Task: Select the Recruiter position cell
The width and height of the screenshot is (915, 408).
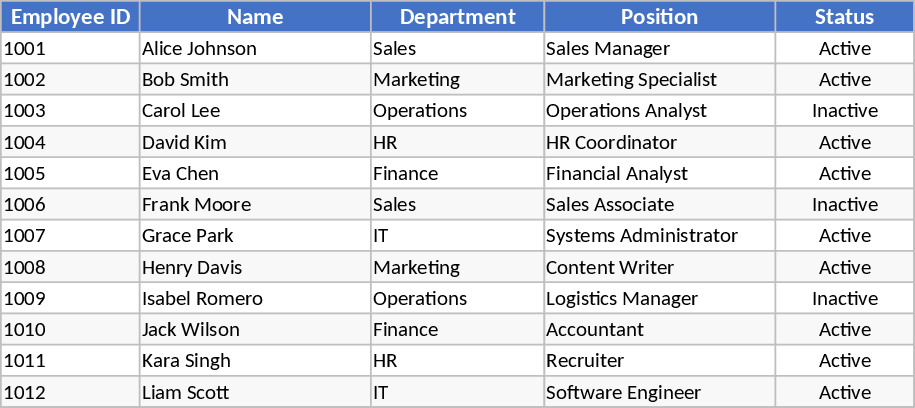Action: click(585, 361)
